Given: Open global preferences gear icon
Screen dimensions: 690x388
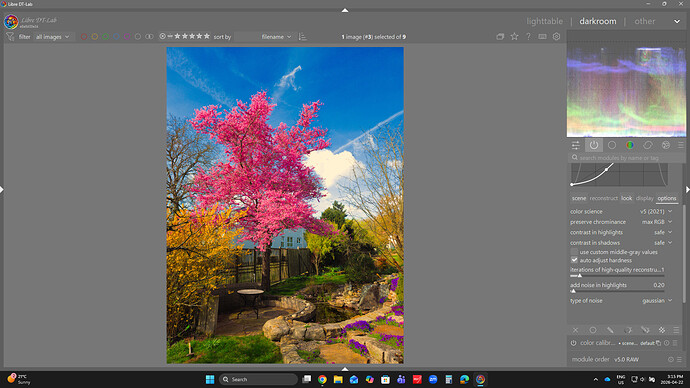Looking at the screenshot, I should [556, 37].
